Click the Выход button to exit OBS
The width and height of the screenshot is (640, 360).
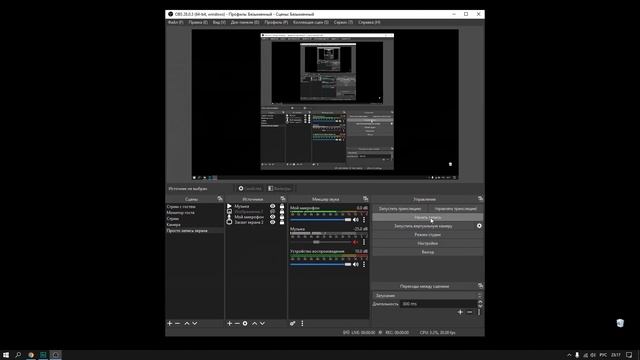point(428,252)
